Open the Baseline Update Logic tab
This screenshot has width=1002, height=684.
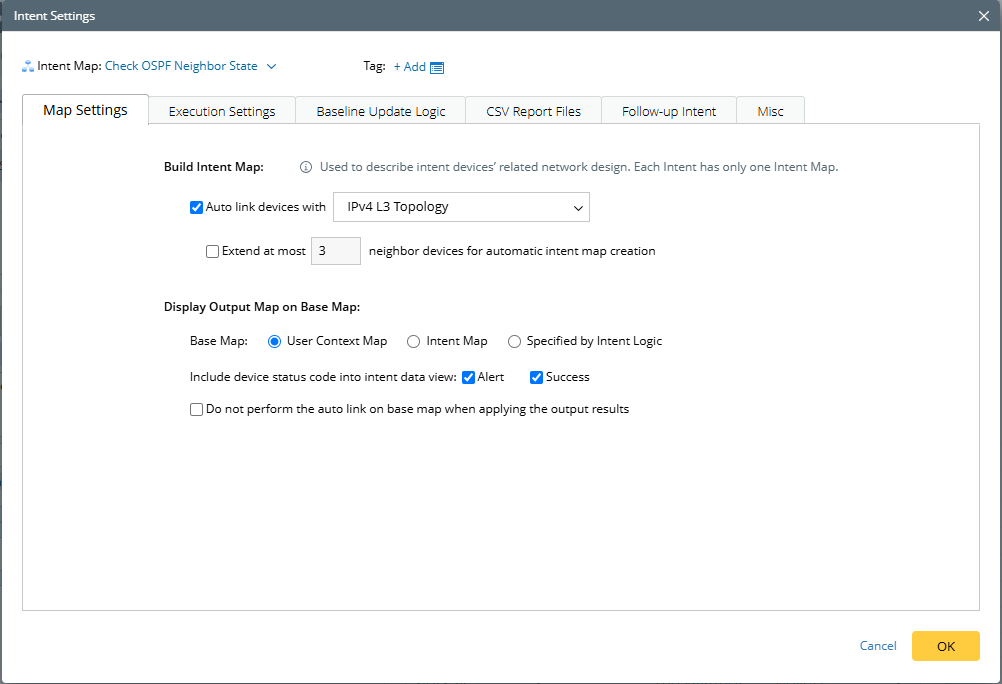[x=381, y=111]
